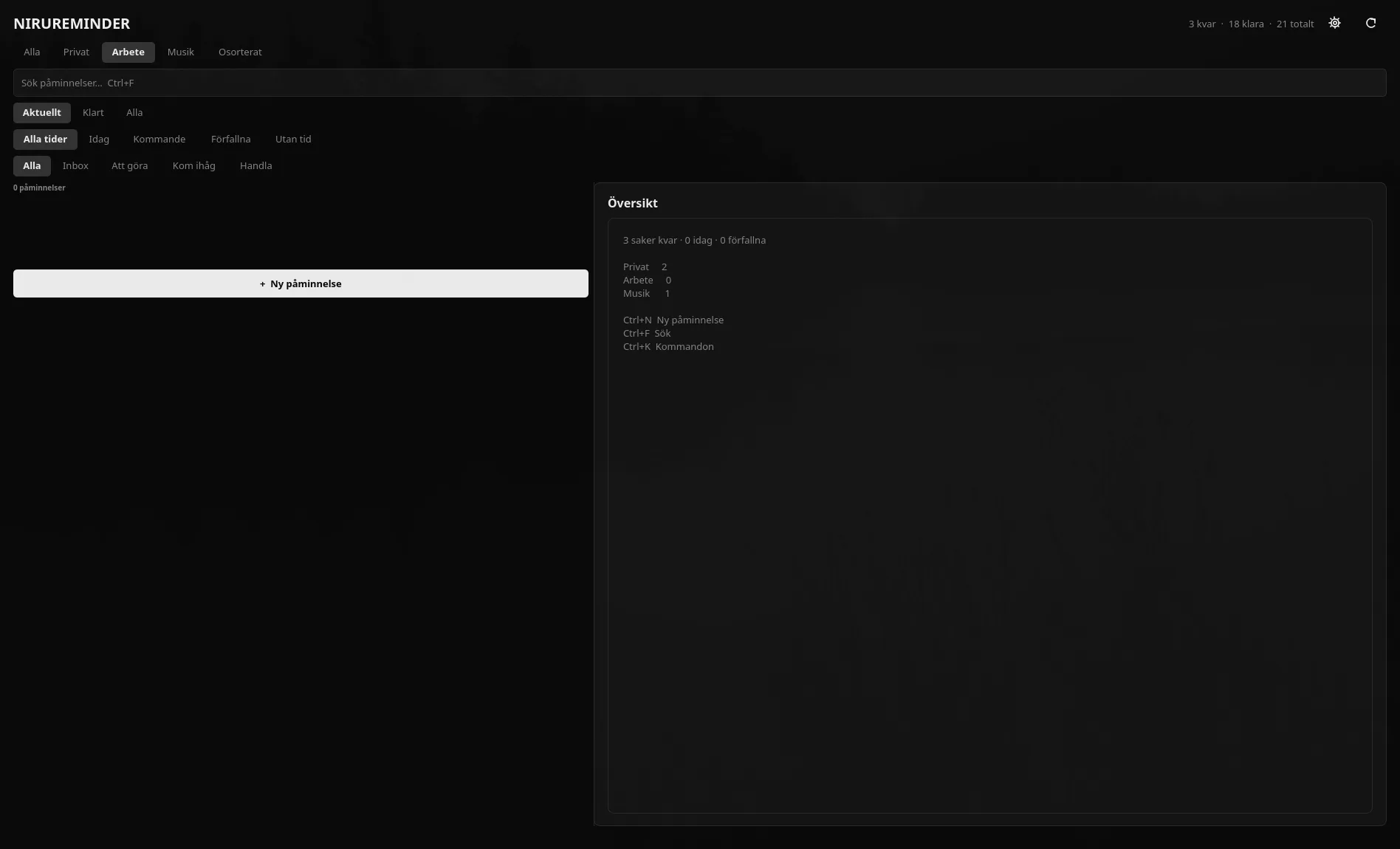This screenshot has width=1400, height=849.
Task: Click the Översikt panel heading
Action: 633,203
